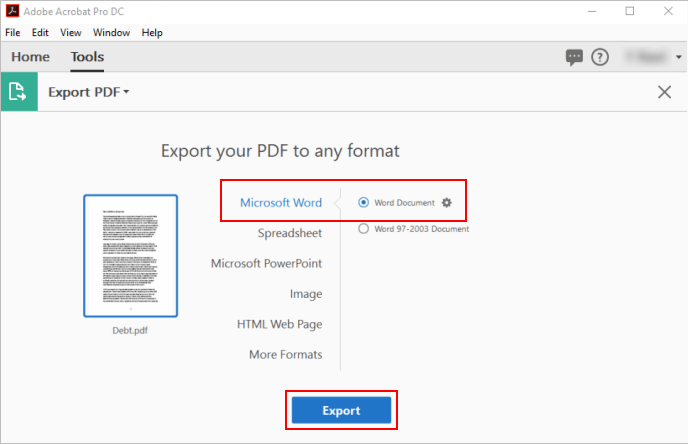
Task: Open the Edit menu
Action: point(40,33)
